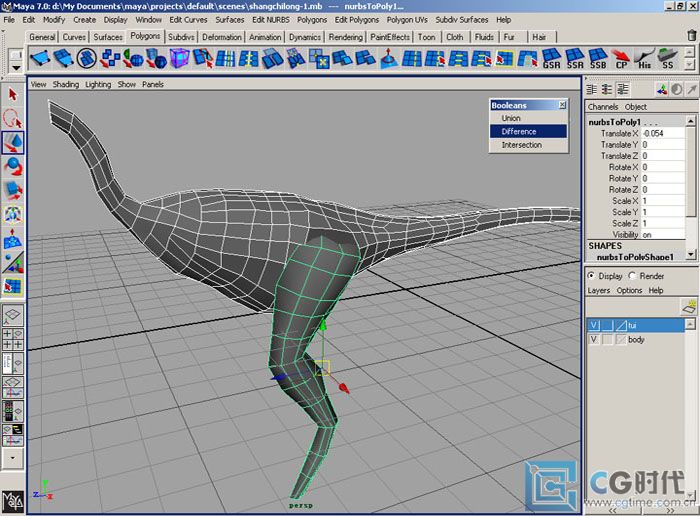
Task: Click the body layer color box
Action: tap(621, 340)
